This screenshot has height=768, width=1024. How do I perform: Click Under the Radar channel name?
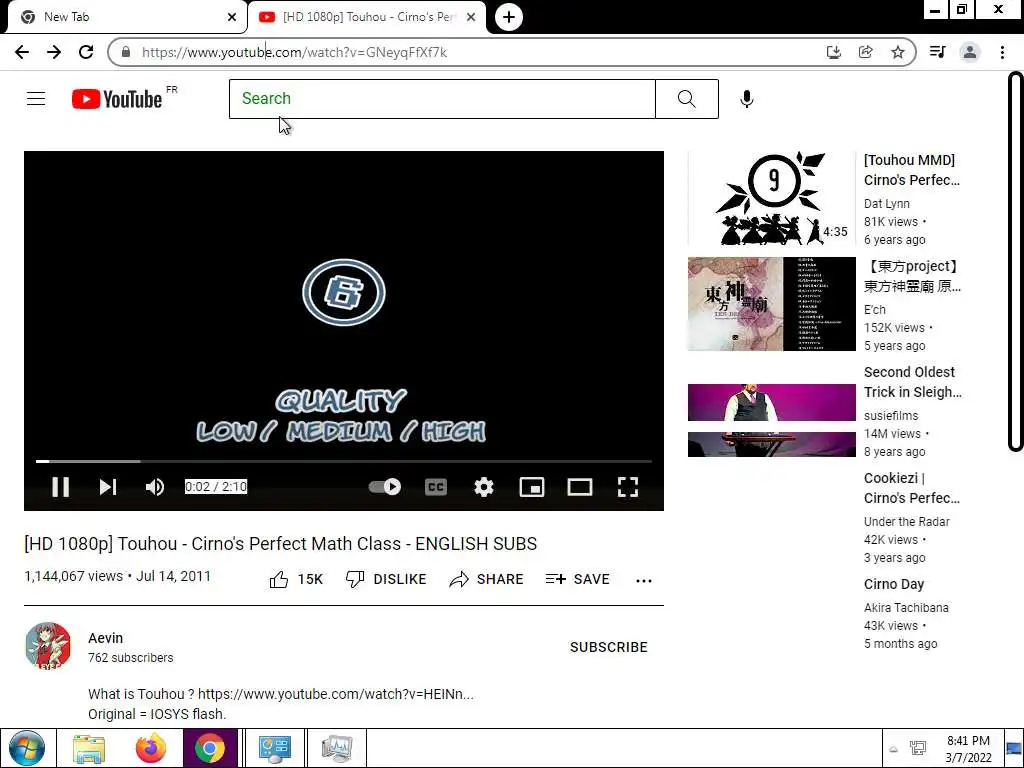pyautogui.click(x=906, y=521)
